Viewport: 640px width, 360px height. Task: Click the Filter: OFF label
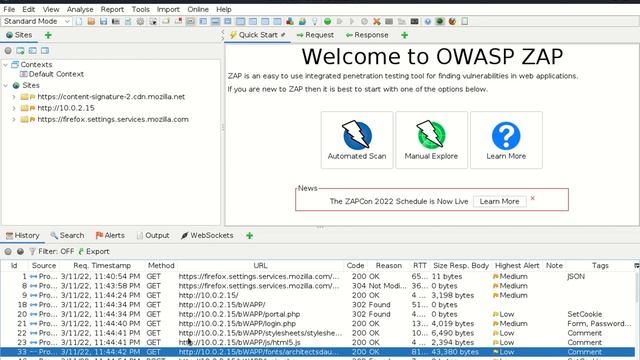point(56,251)
